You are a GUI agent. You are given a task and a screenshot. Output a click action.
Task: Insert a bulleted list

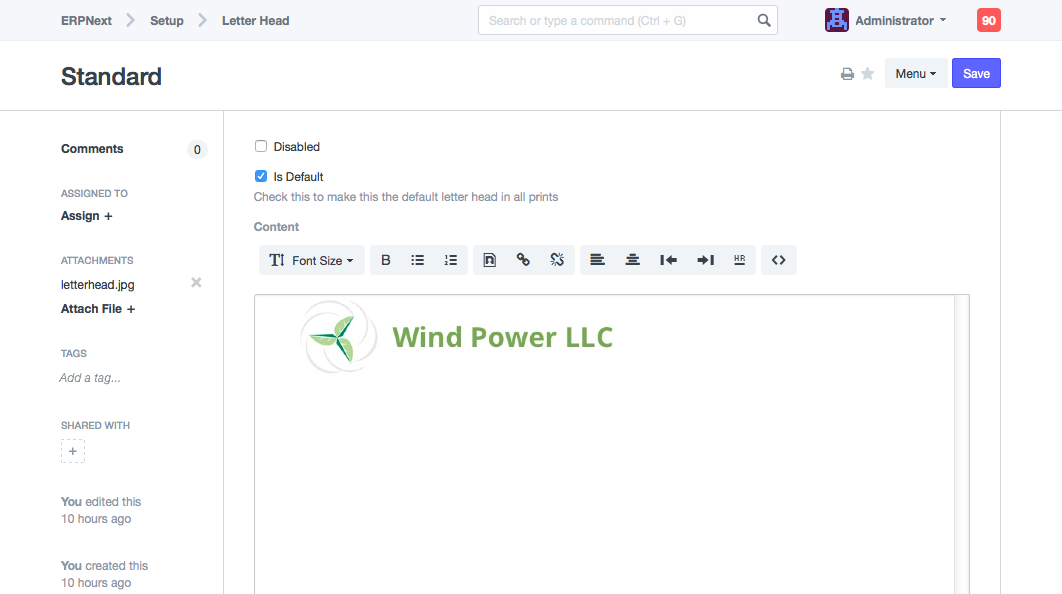tap(418, 260)
